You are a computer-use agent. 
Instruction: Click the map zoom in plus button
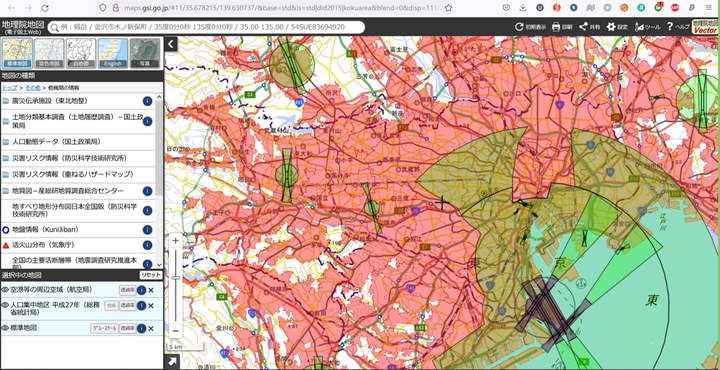point(175,241)
